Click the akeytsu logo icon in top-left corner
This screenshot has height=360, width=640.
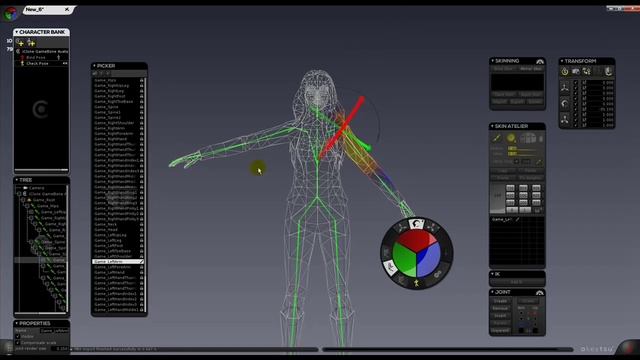11,14
